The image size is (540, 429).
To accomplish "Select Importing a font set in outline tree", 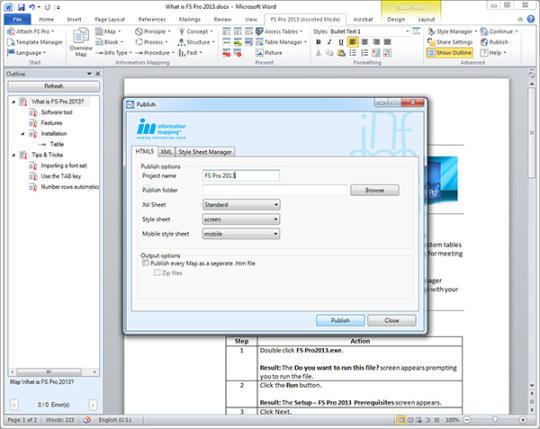I will (x=64, y=166).
